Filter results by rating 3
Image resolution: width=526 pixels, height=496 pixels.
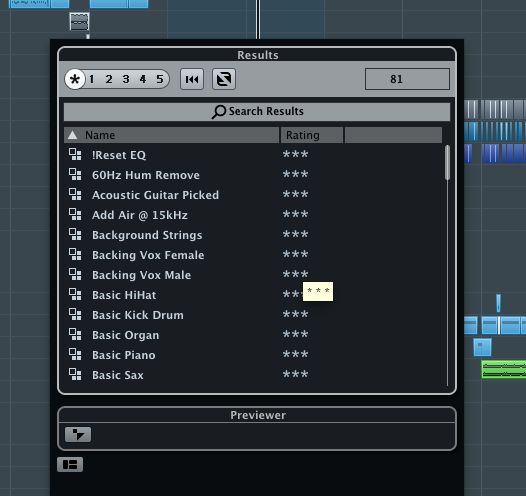(126, 79)
